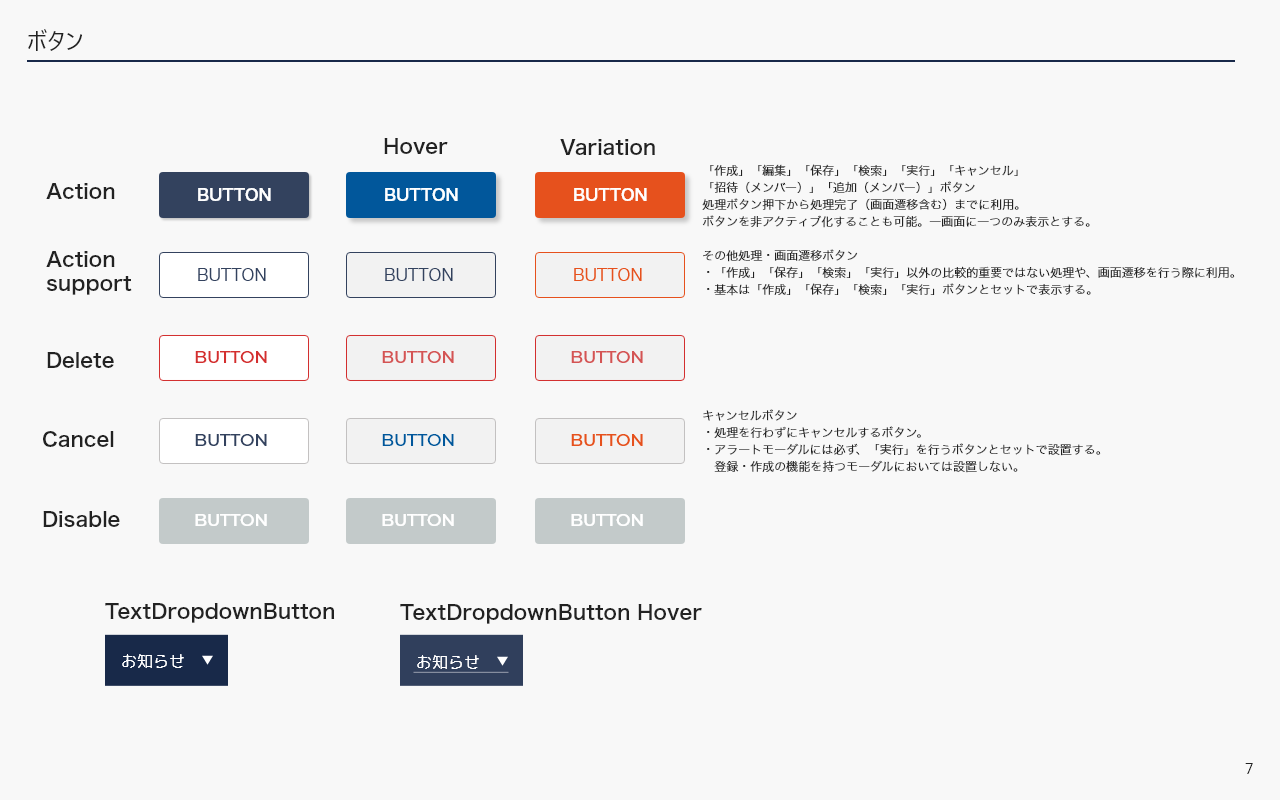Click the ボタン page title
This screenshot has width=1280, height=800.
(55, 41)
